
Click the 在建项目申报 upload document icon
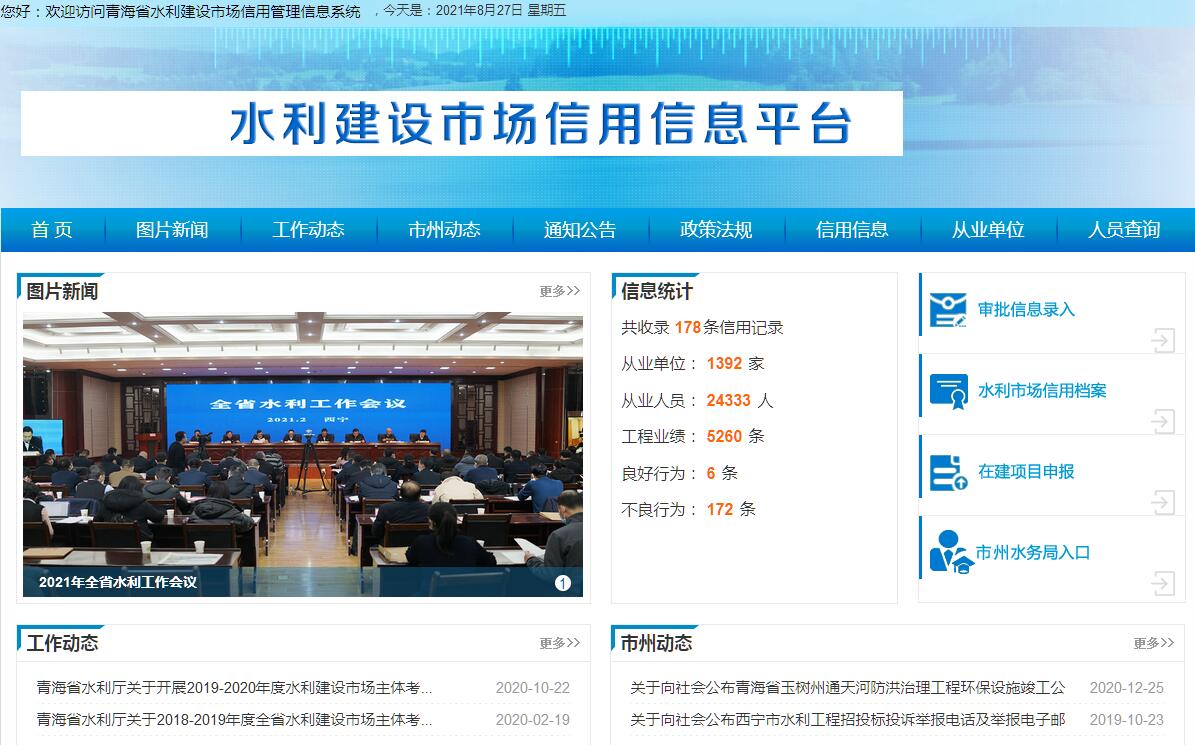point(948,472)
